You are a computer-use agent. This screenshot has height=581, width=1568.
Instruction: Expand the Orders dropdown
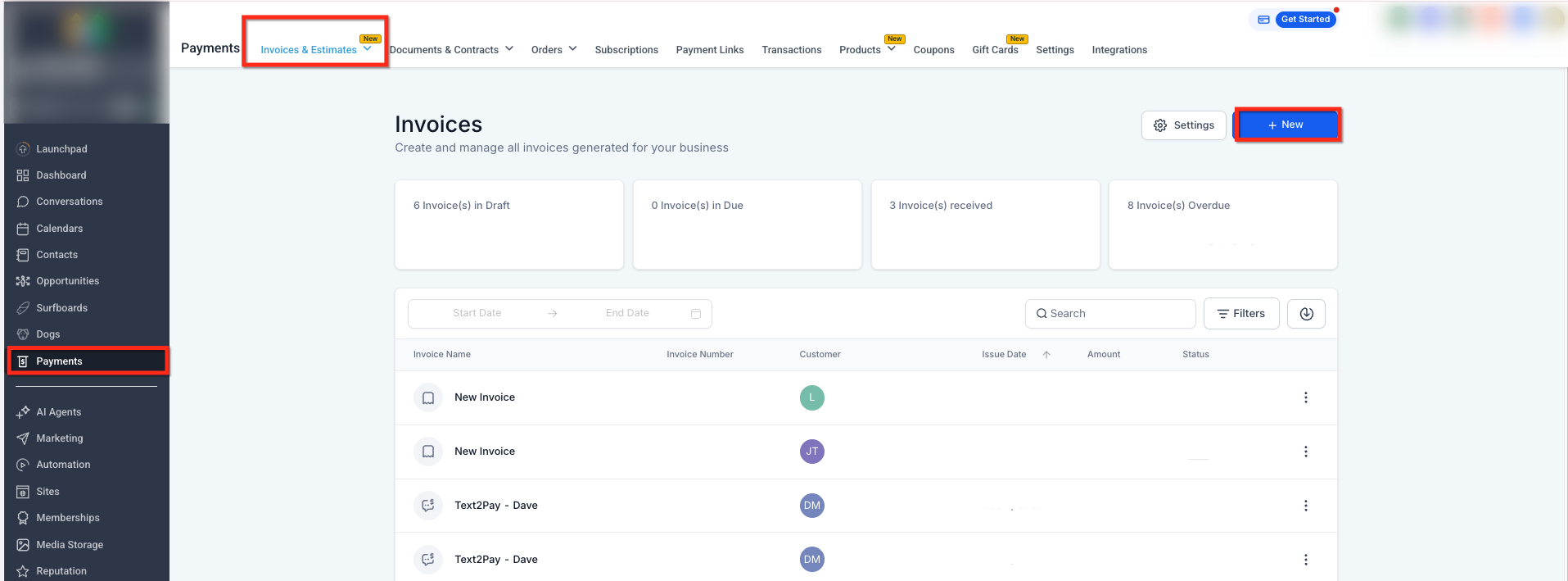572,49
